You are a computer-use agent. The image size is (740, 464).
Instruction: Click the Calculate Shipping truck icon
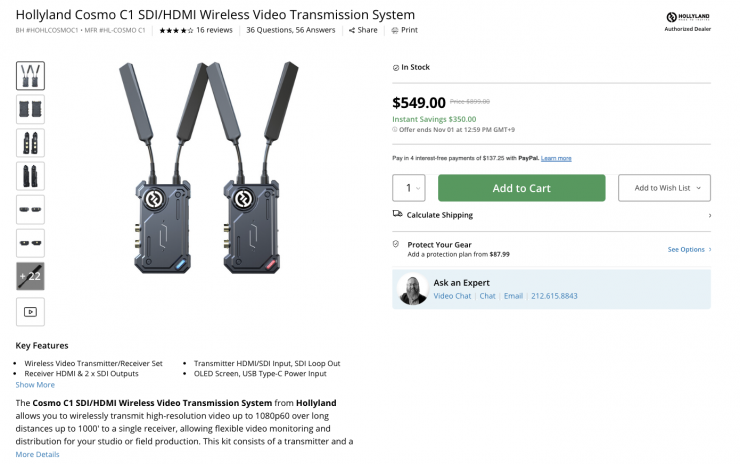[x=397, y=215]
